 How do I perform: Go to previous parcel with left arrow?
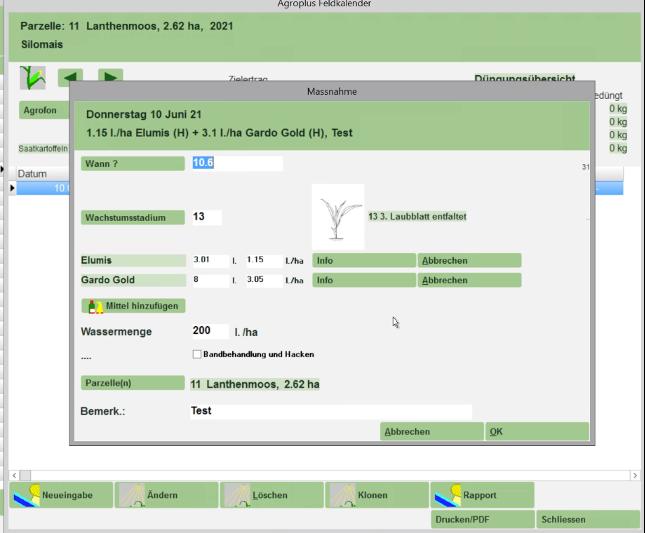tap(70, 77)
